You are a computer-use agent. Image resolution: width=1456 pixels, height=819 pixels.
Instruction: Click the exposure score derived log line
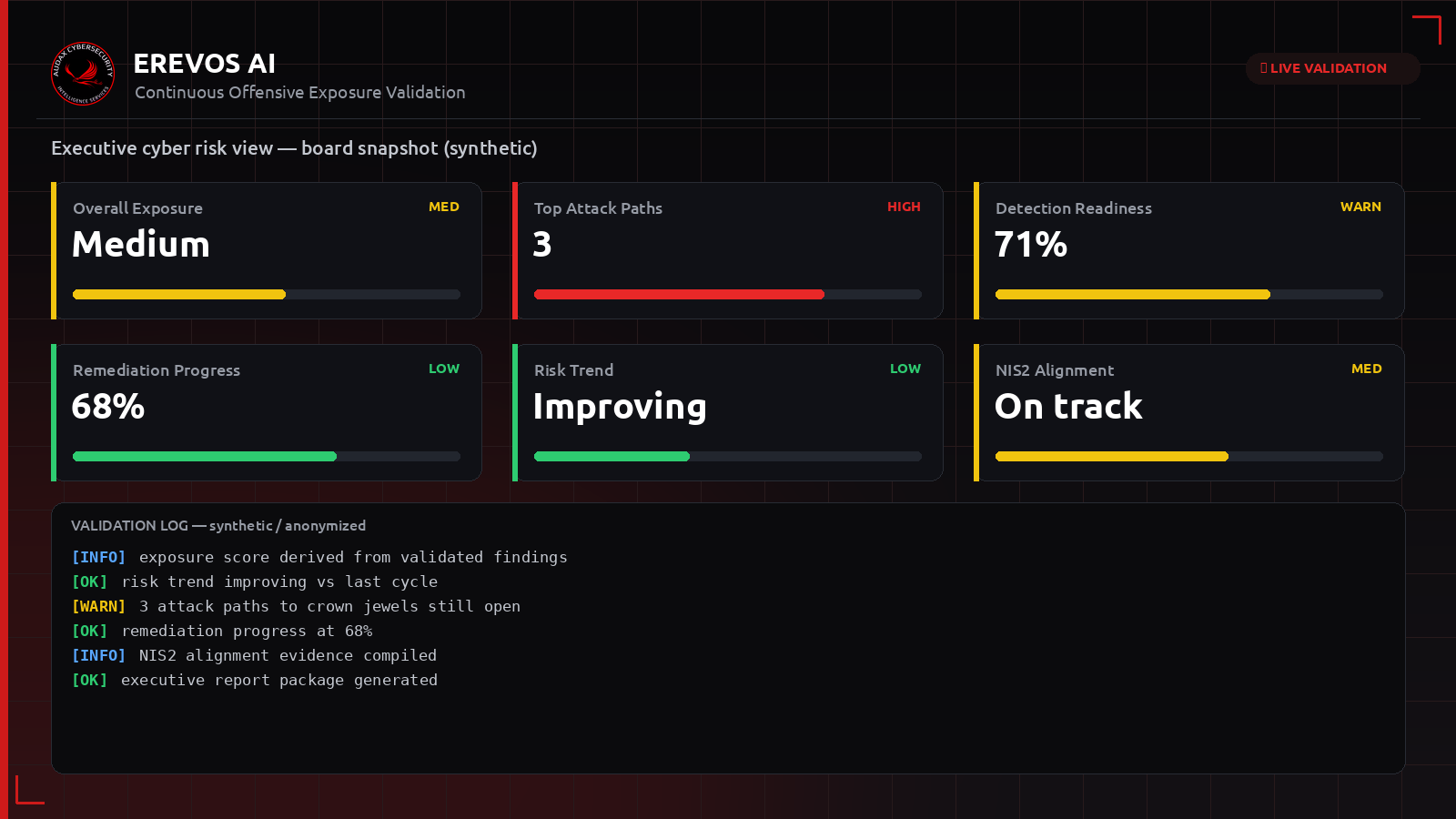tap(319, 557)
